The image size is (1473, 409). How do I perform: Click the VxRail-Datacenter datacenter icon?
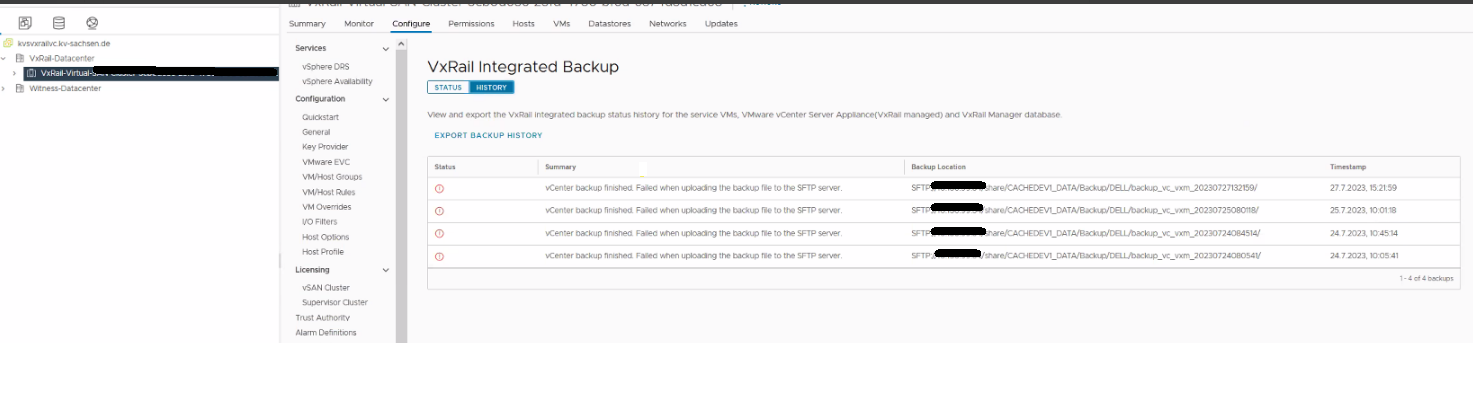tap(20, 58)
